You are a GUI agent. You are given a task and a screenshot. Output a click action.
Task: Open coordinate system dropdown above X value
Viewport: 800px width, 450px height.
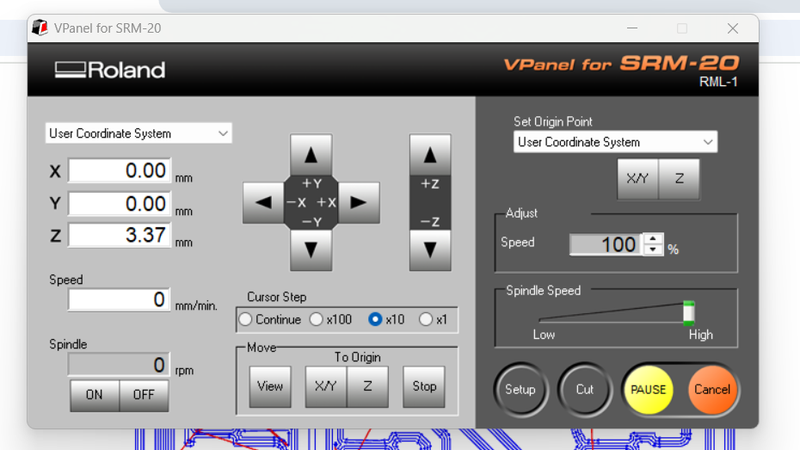(x=138, y=133)
